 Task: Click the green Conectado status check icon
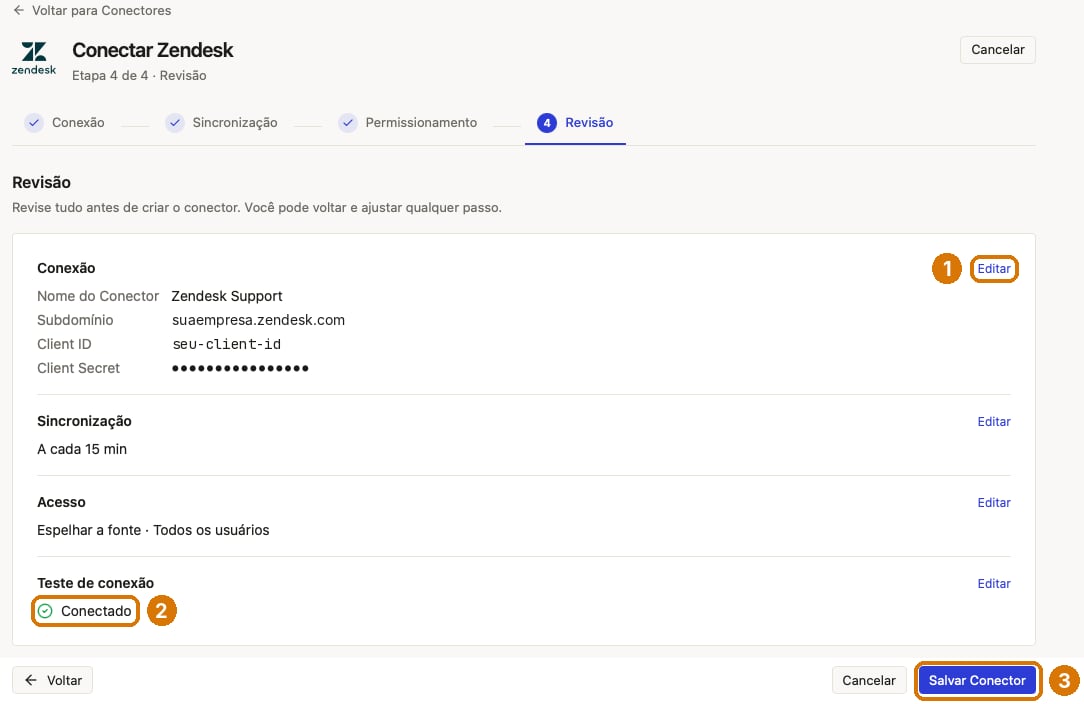coord(45,611)
